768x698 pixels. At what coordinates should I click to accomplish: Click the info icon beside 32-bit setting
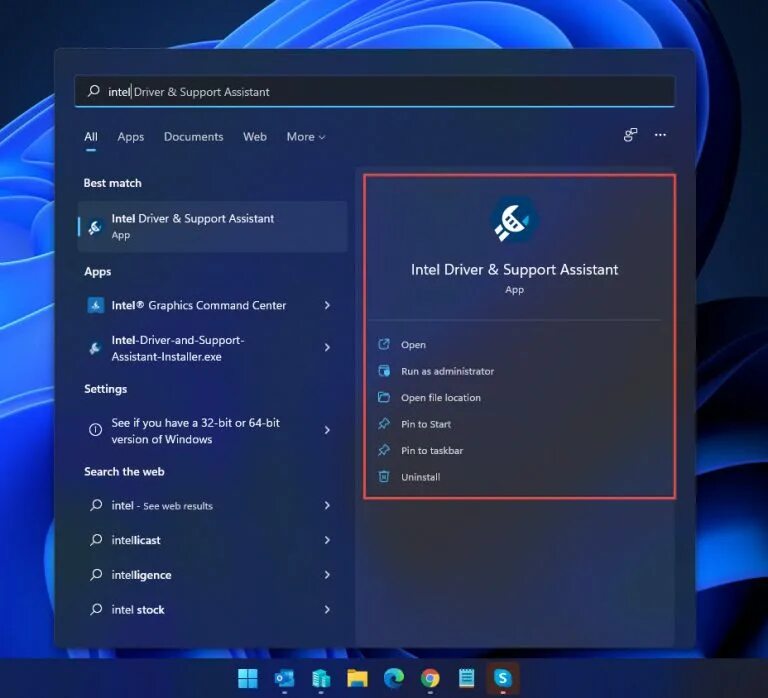pos(96,430)
